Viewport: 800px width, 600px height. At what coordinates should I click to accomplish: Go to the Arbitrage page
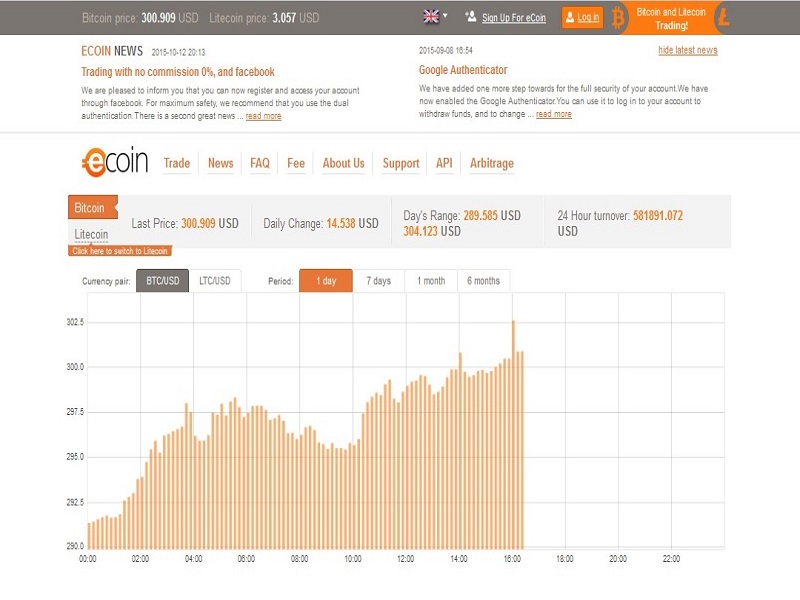point(491,163)
